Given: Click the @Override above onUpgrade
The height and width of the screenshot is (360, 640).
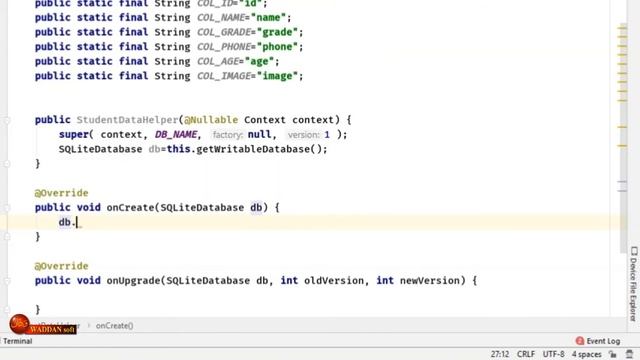Looking at the screenshot, I should tap(61, 266).
